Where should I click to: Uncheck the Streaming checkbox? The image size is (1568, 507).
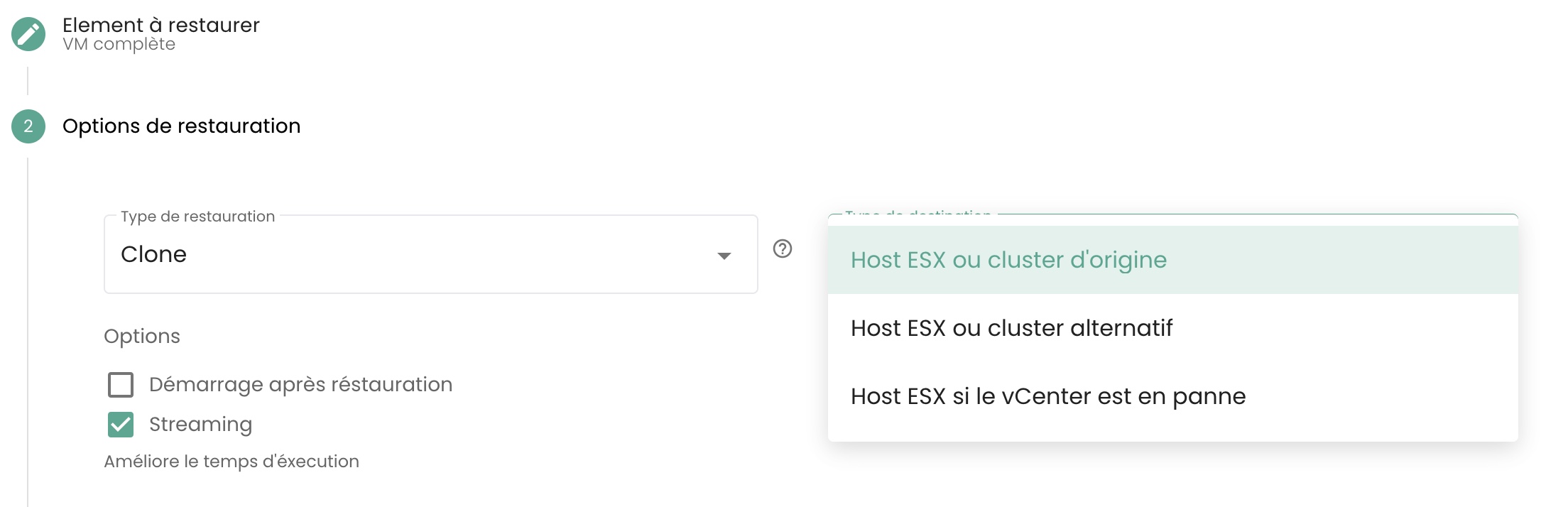pos(121,425)
